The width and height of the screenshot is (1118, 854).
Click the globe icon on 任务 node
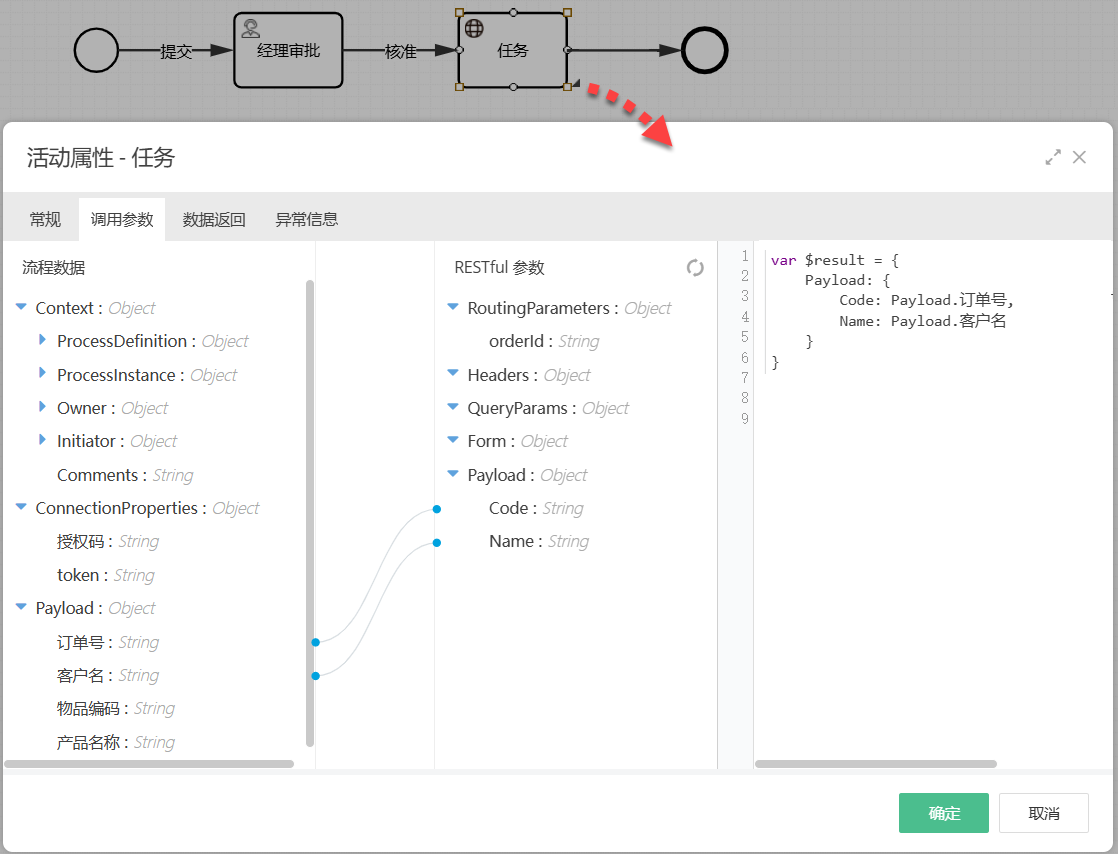coord(475,28)
